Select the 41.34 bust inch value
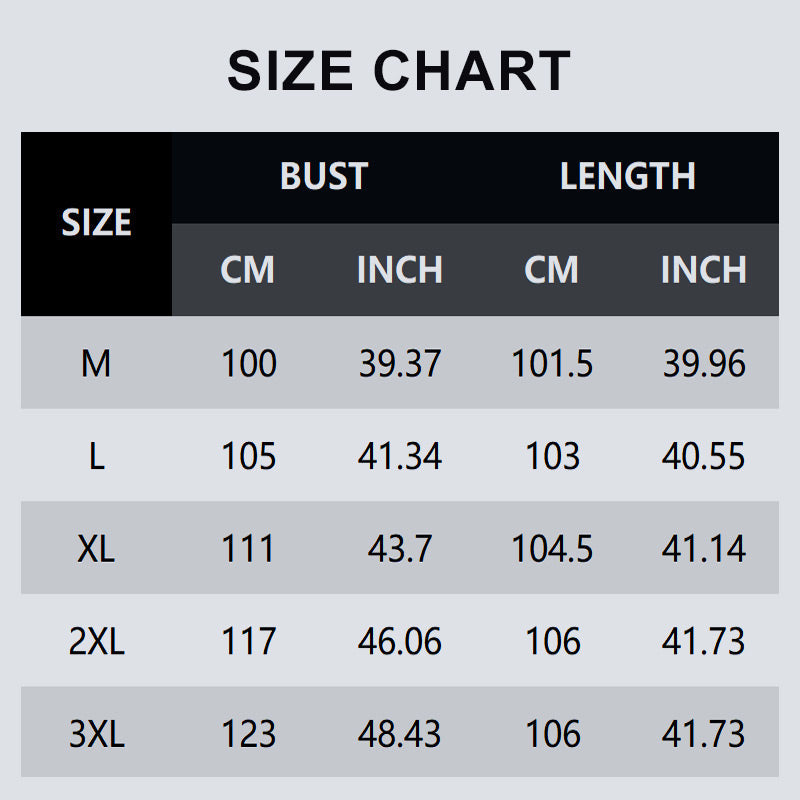This screenshot has width=800, height=800. 399,456
